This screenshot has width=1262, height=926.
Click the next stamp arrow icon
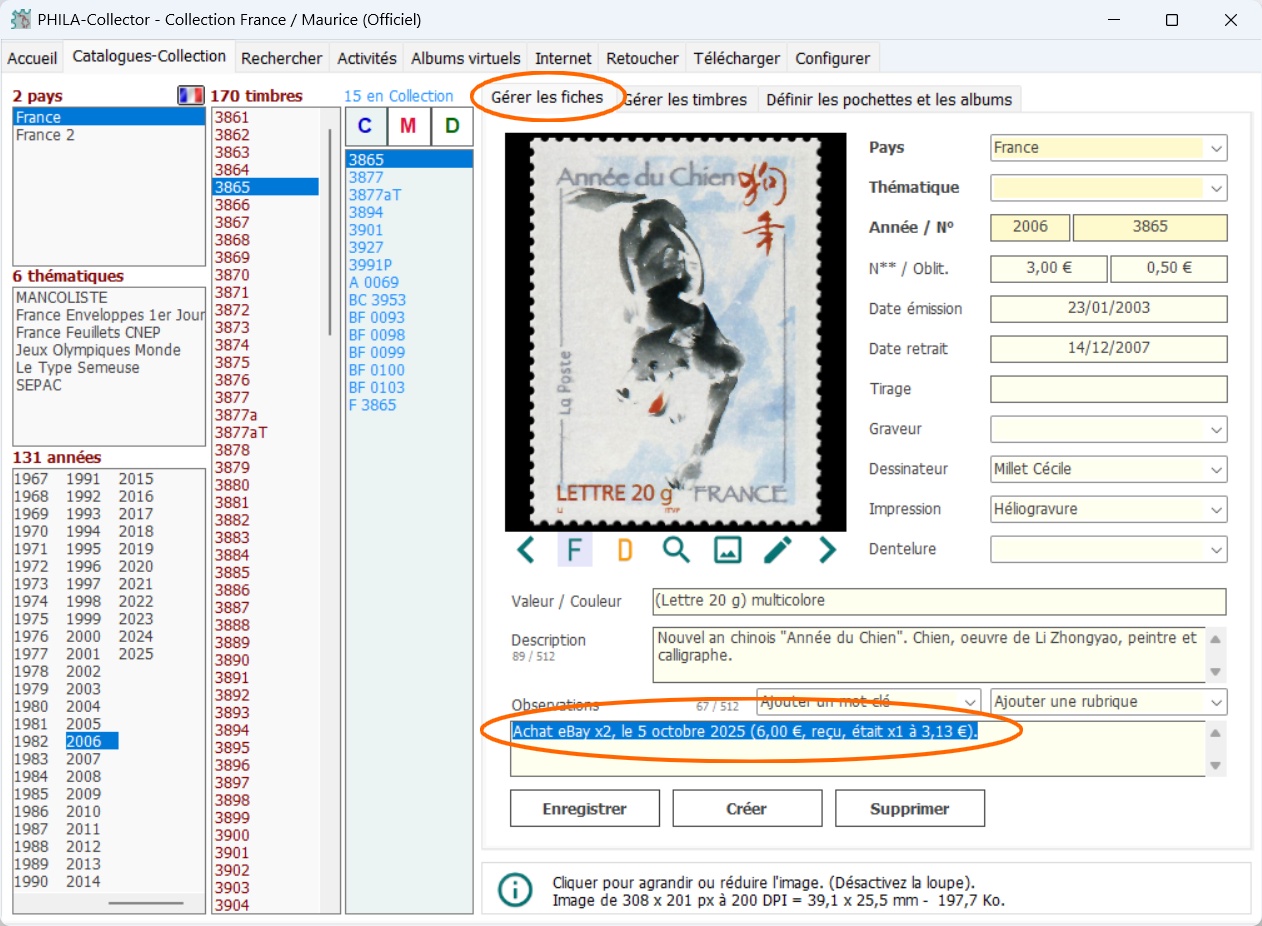827,549
